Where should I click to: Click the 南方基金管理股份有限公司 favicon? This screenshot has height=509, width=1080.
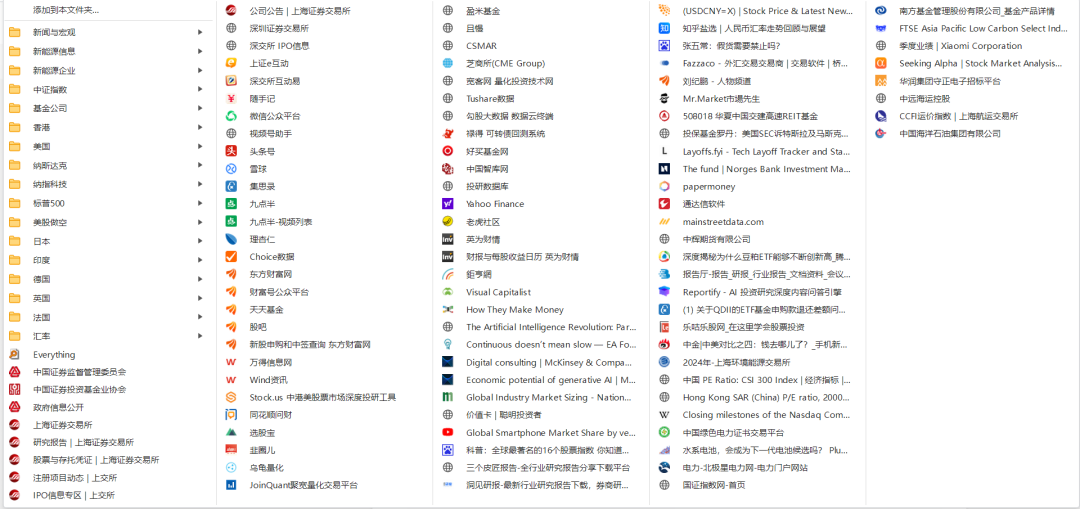click(x=881, y=11)
